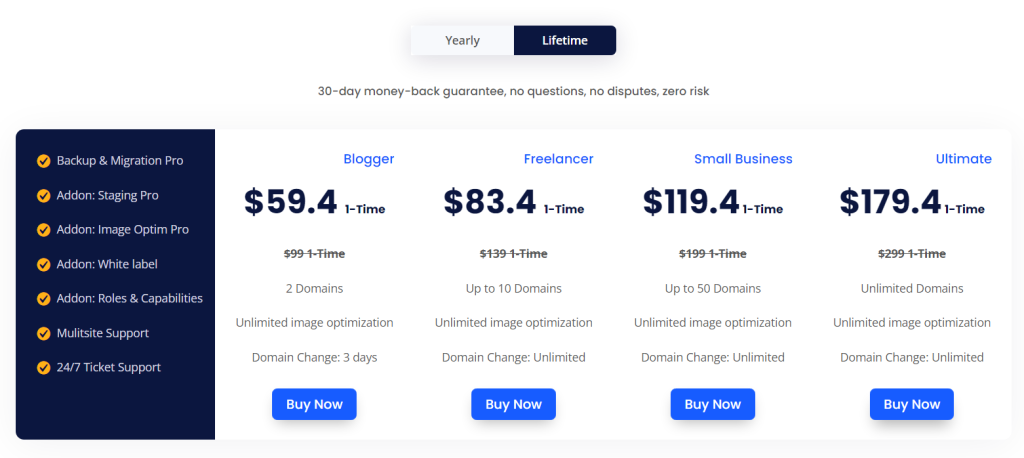The width and height of the screenshot is (1024, 458).
Task: Click the checkmark icon beside Addon: Roles & Capabilities
Action: point(43,299)
